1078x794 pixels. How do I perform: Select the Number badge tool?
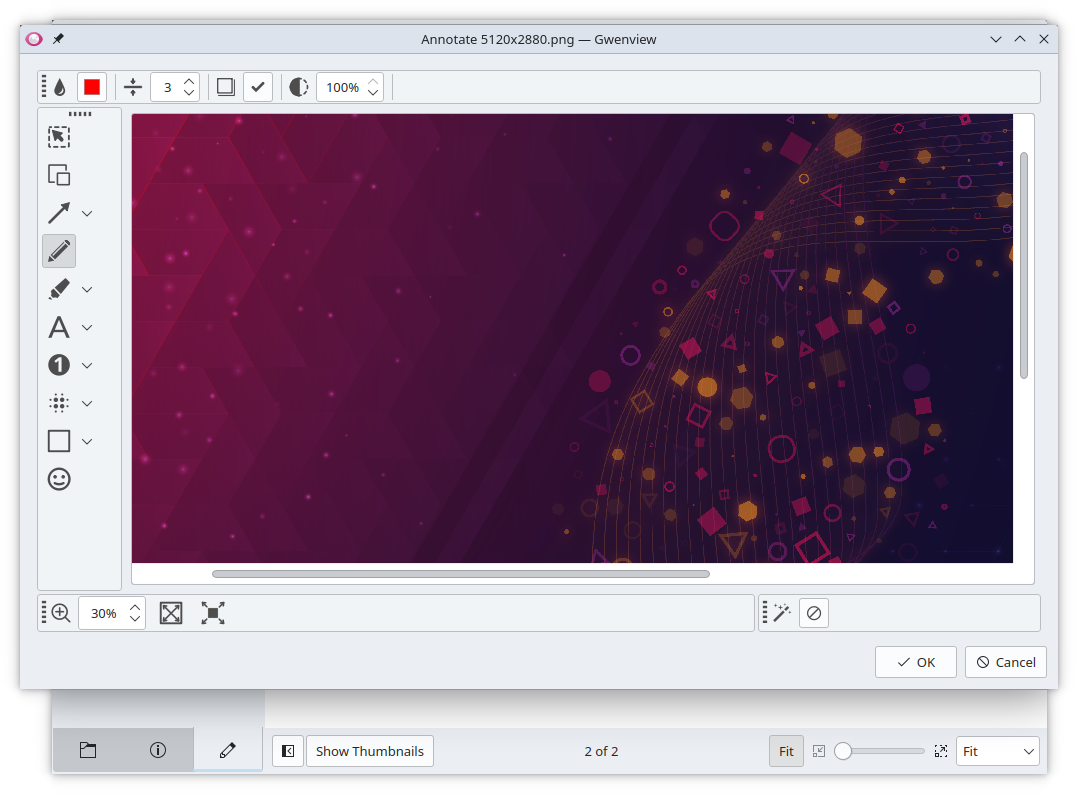coord(59,365)
